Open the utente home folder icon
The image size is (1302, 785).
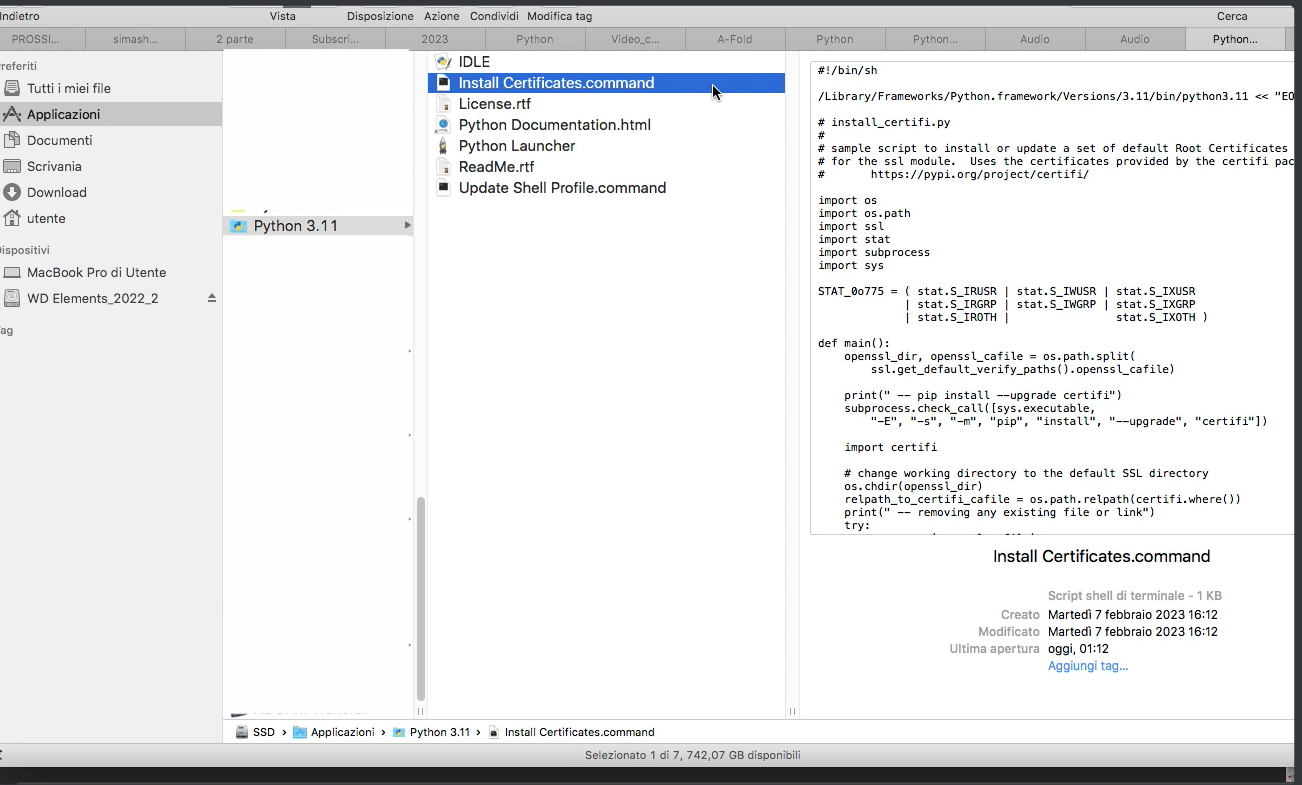pos(12,218)
